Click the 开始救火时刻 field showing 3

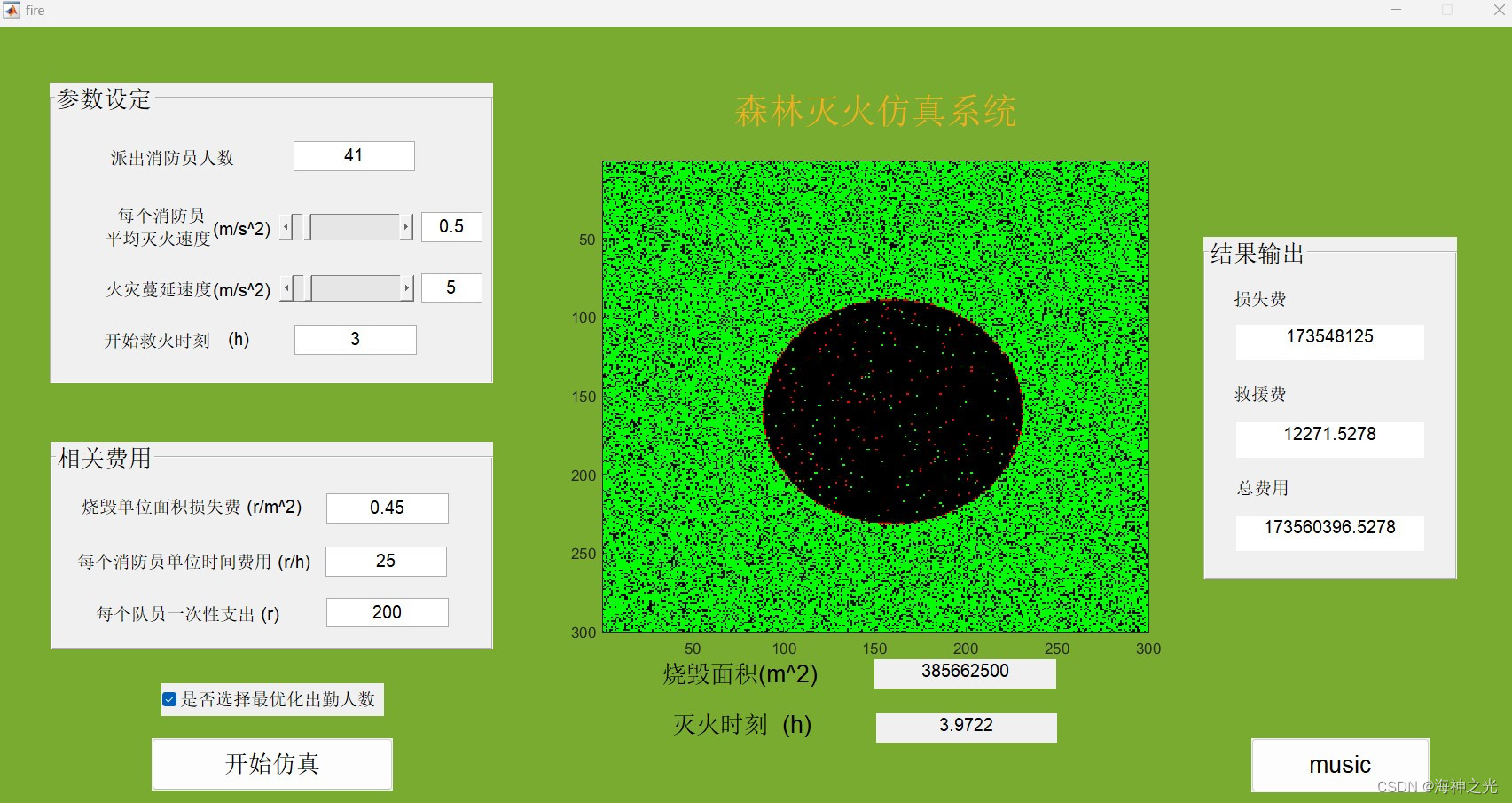pos(356,340)
